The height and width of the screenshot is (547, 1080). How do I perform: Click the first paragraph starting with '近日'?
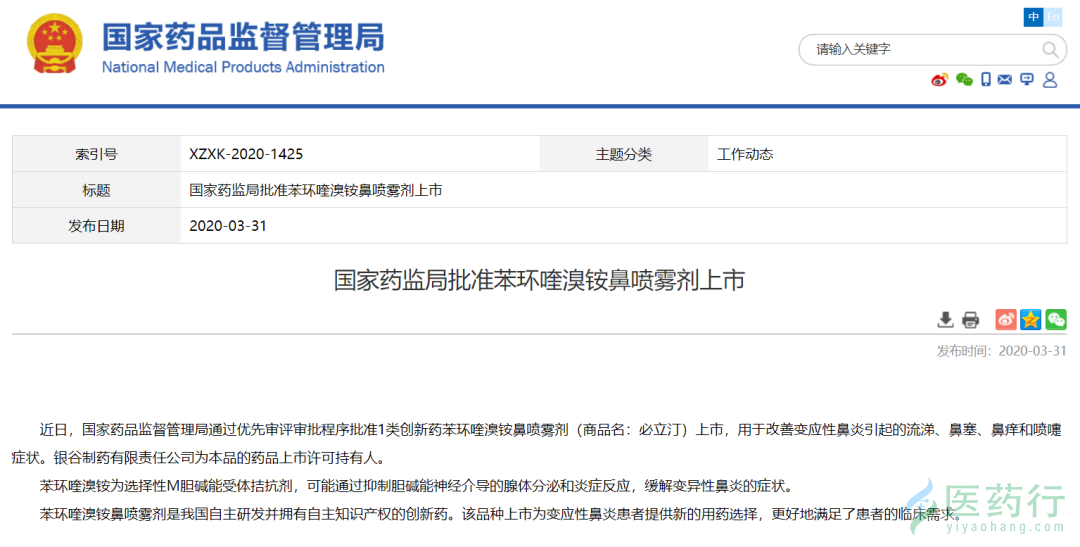539,444
